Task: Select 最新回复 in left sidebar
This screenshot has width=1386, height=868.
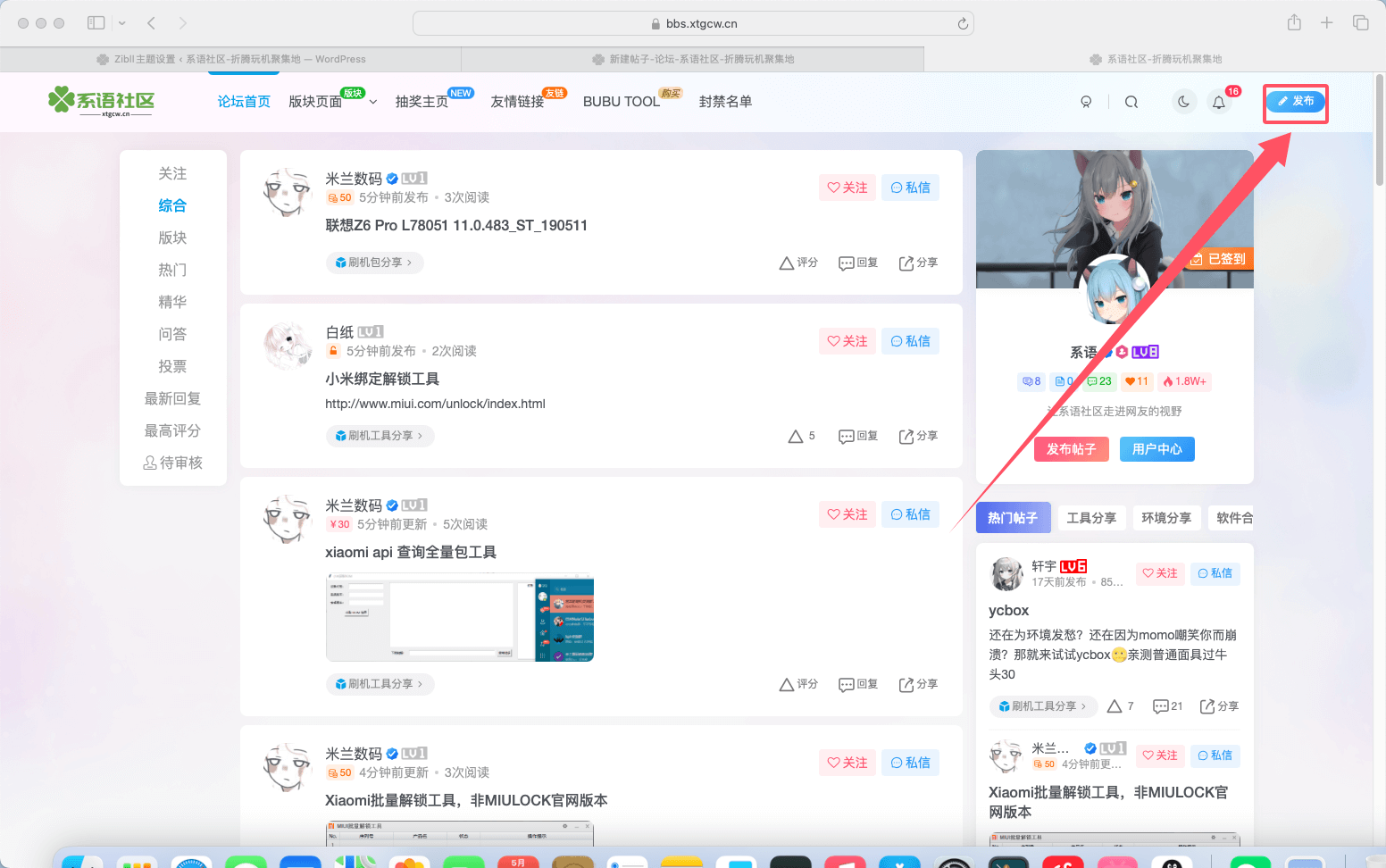Action: point(172,398)
